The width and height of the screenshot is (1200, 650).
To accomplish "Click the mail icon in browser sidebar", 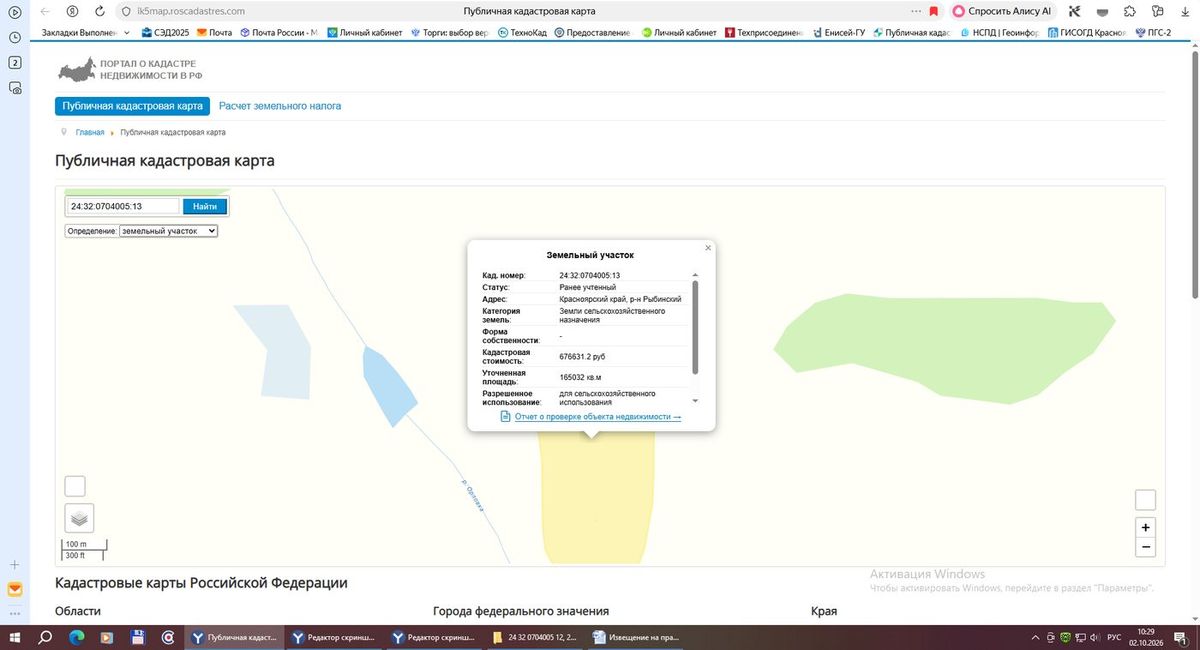I will point(15,589).
